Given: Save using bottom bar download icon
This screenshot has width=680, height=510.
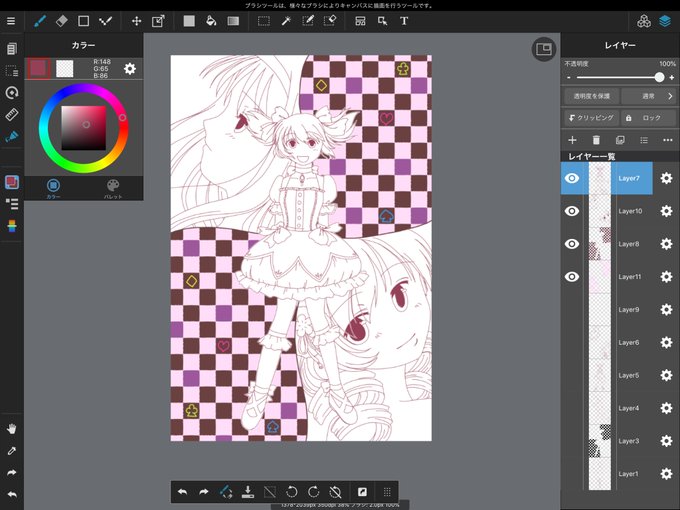Looking at the screenshot, I should click(248, 492).
